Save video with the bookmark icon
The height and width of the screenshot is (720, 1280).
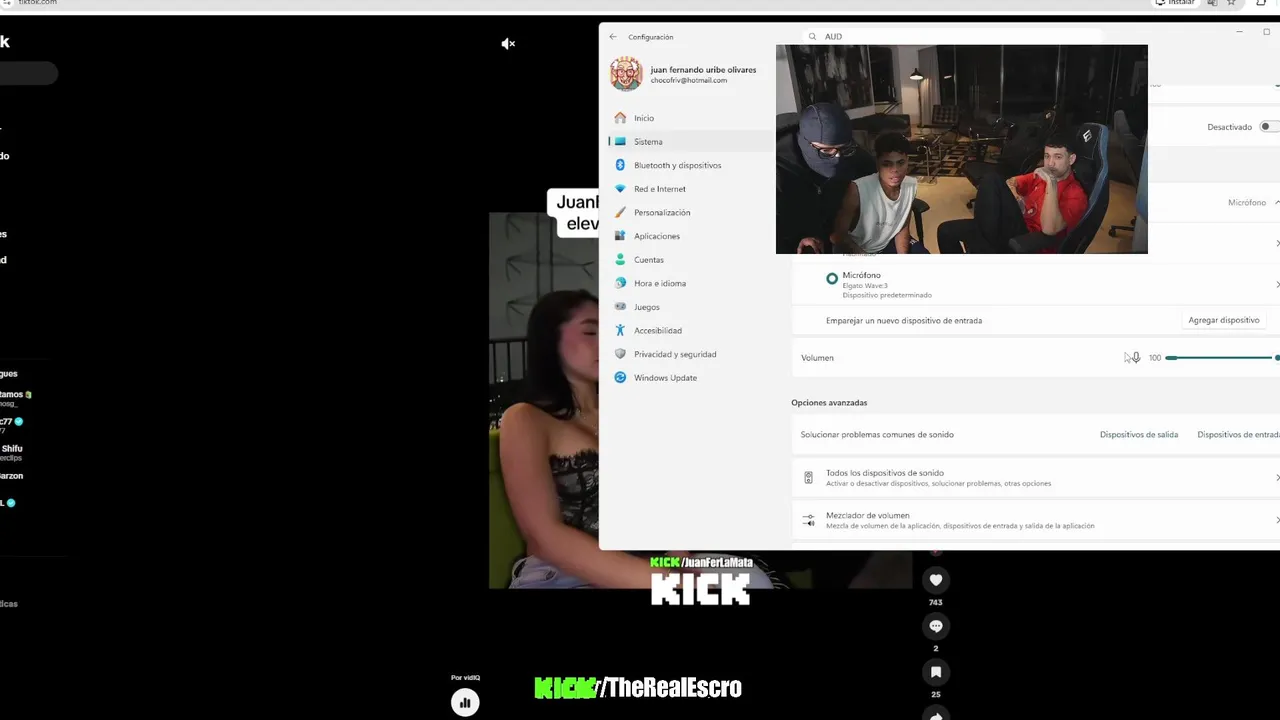coord(936,672)
